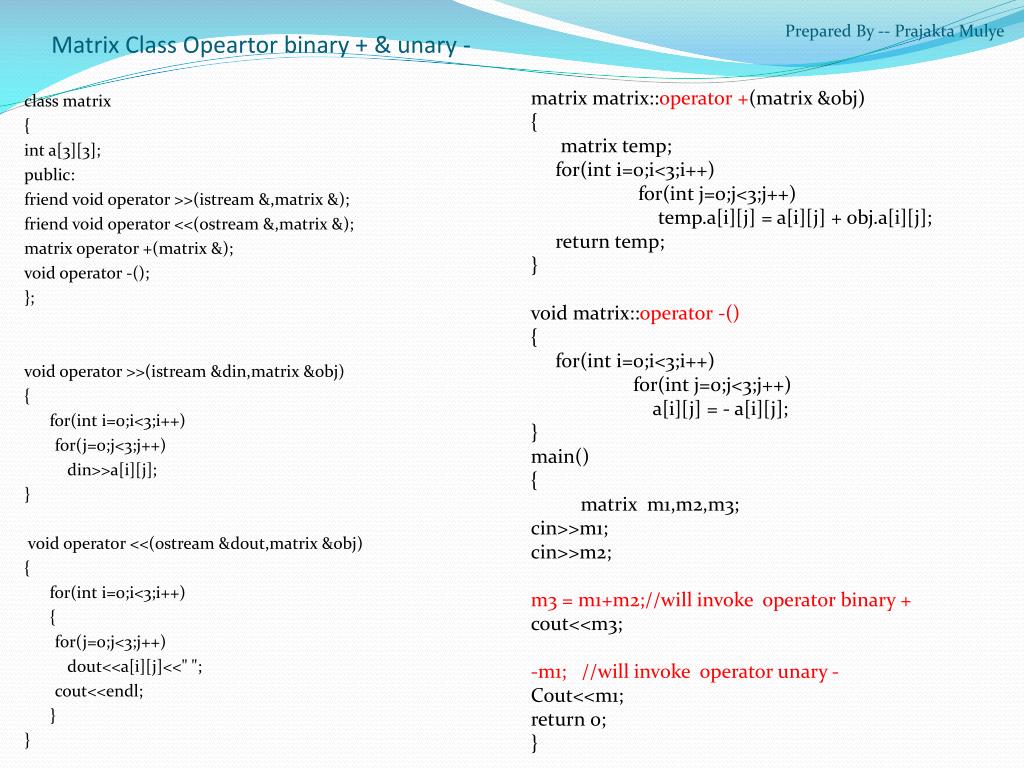Click the "main()" line
The height and width of the screenshot is (768, 1024).
(560, 457)
